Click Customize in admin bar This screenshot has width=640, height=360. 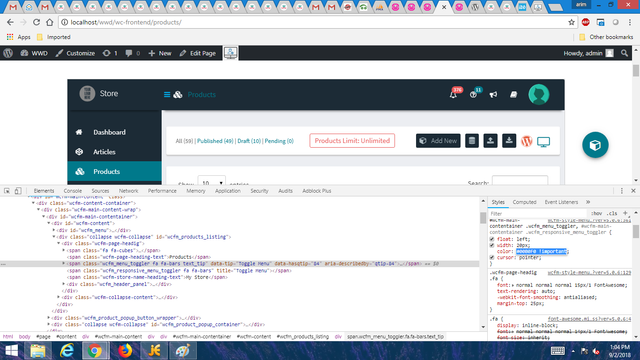tap(76, 53)
